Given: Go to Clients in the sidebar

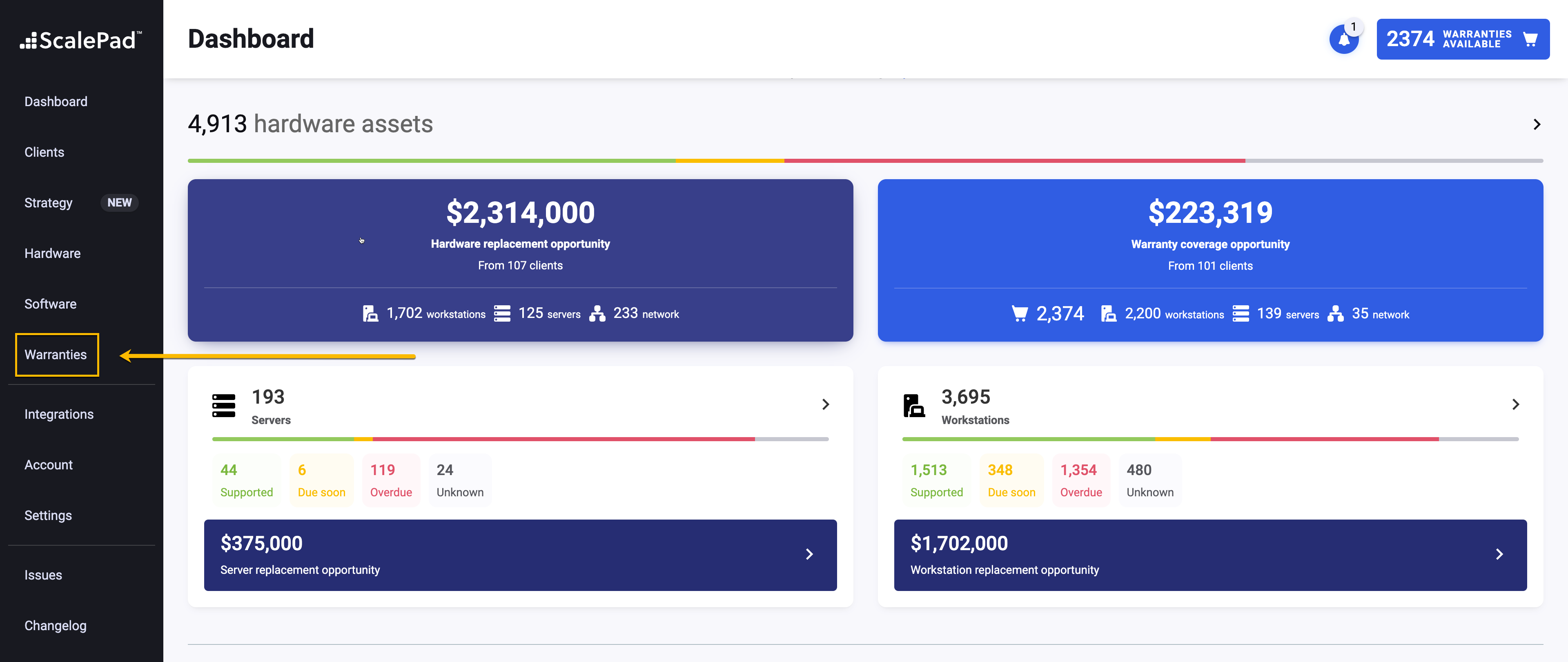Looking at the screenshot, I should pos(45,152).
